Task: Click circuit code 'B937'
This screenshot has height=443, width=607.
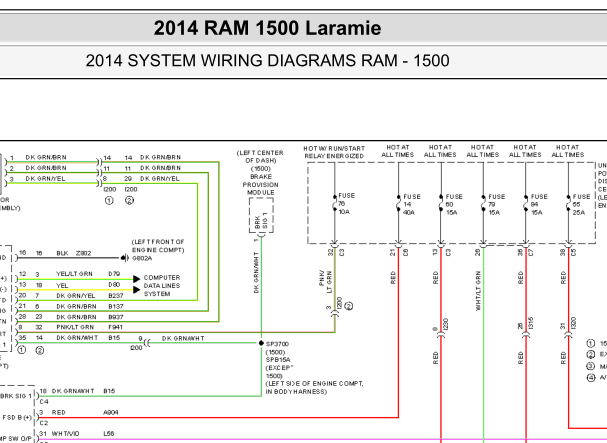Action: pyautogui.click(x=116, y=317)
